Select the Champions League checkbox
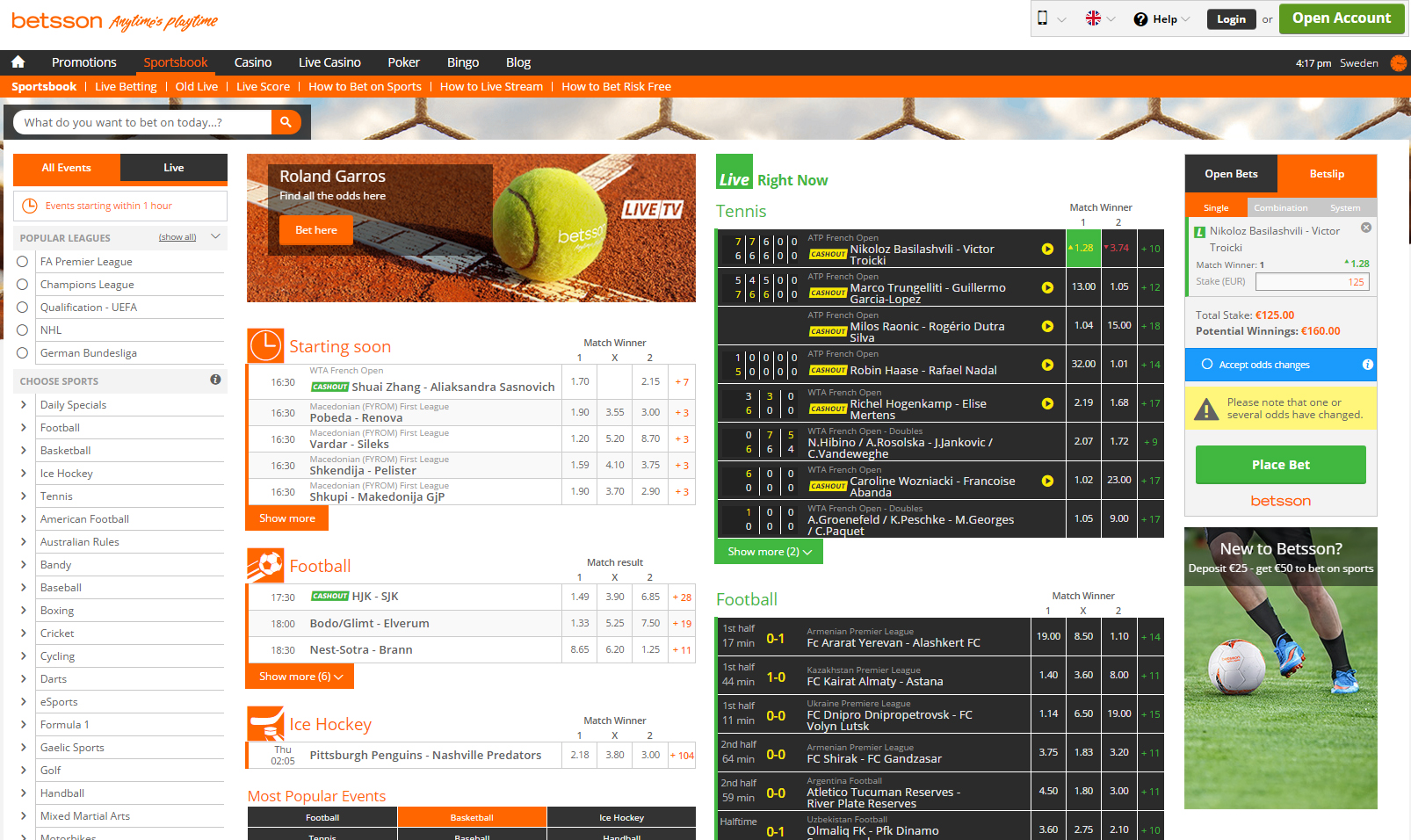This screenshot has width=1411, height=840. pyautogui.click(x=23, y=284)
